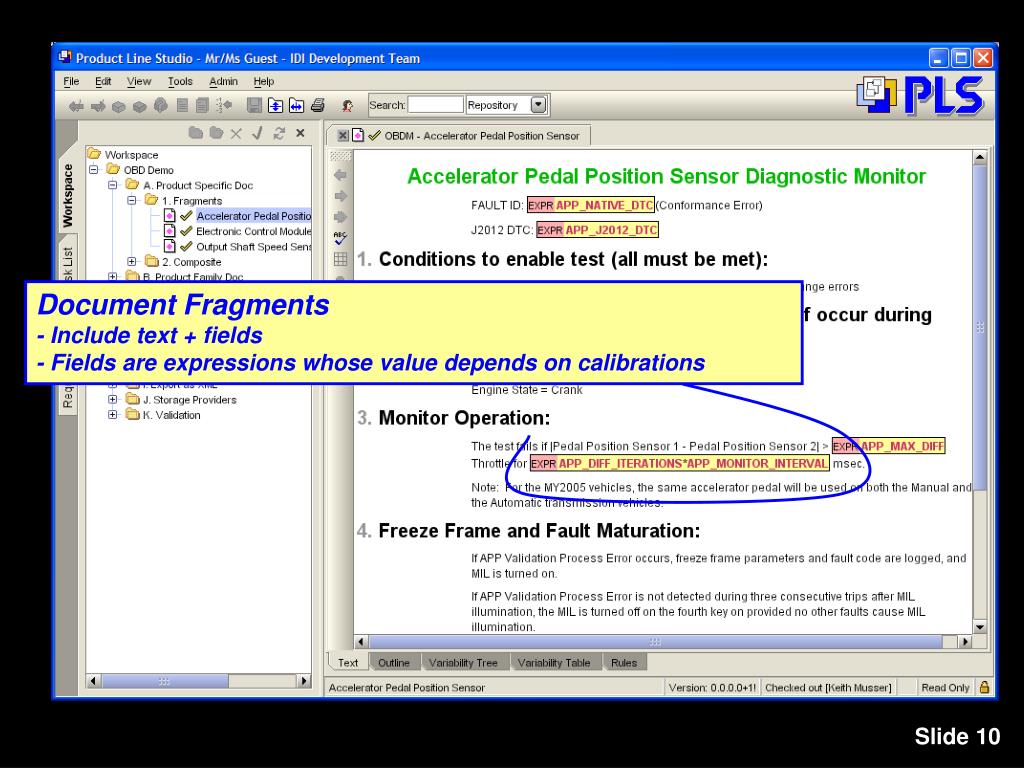
Task: Click the workspace tree's horizontal scrollbar right arrow
Action: [x=304, y=681]
